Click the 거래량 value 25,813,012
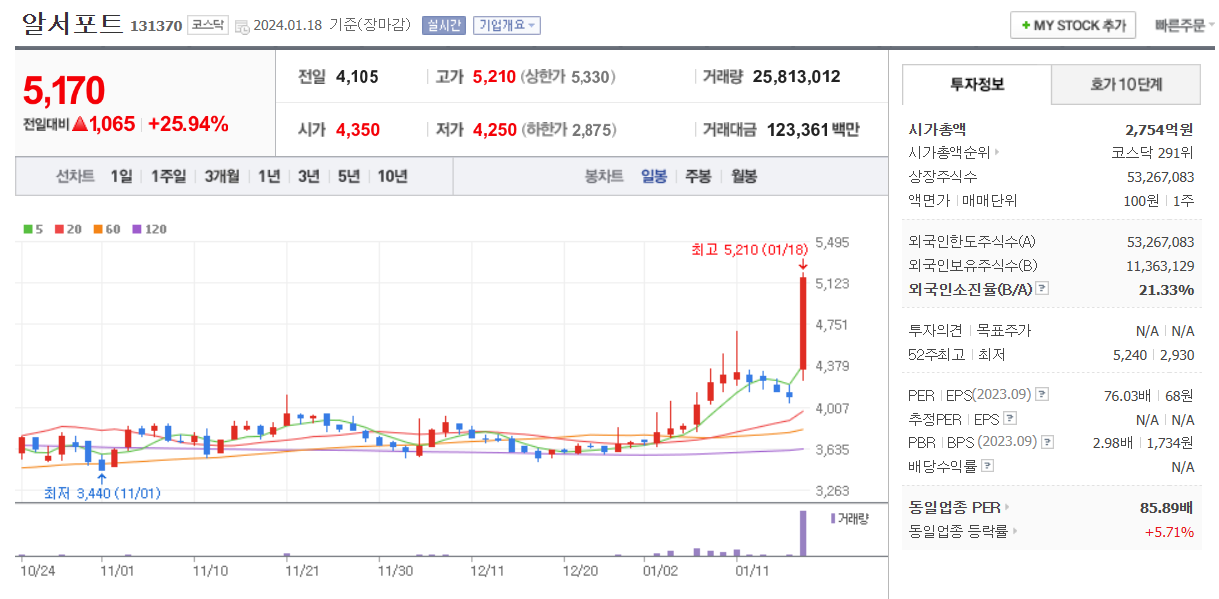Screen dimensions: 1219x599 (796, 76)
